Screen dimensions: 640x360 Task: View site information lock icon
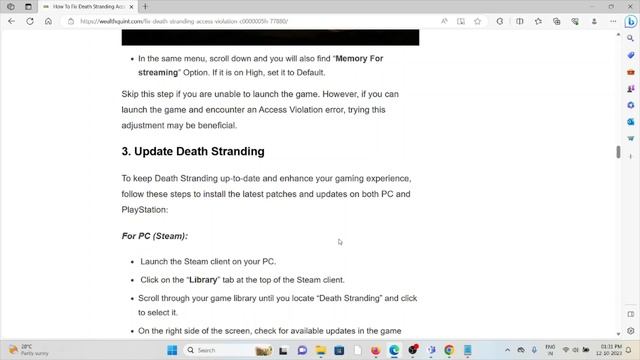point(71,21)
